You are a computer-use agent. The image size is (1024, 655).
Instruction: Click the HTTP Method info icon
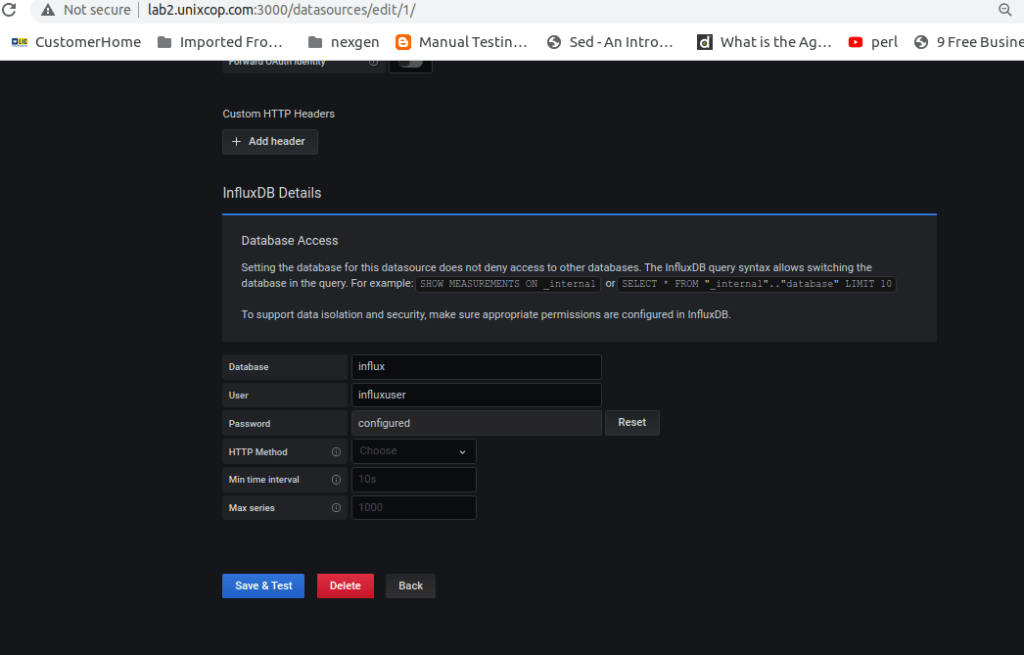(x=336, y=452)
